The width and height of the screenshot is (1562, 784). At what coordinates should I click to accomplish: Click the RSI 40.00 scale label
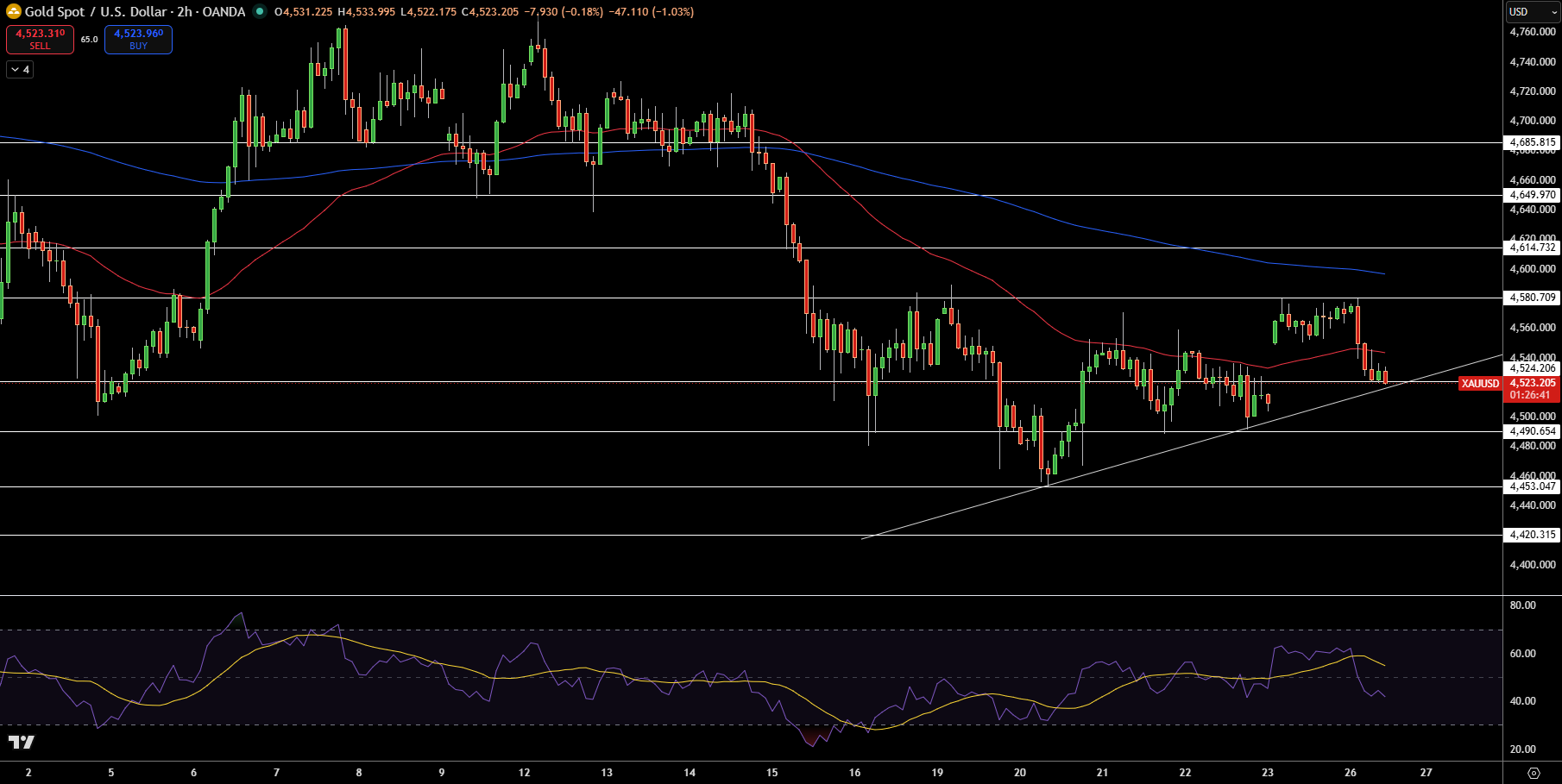[1522, 701]
